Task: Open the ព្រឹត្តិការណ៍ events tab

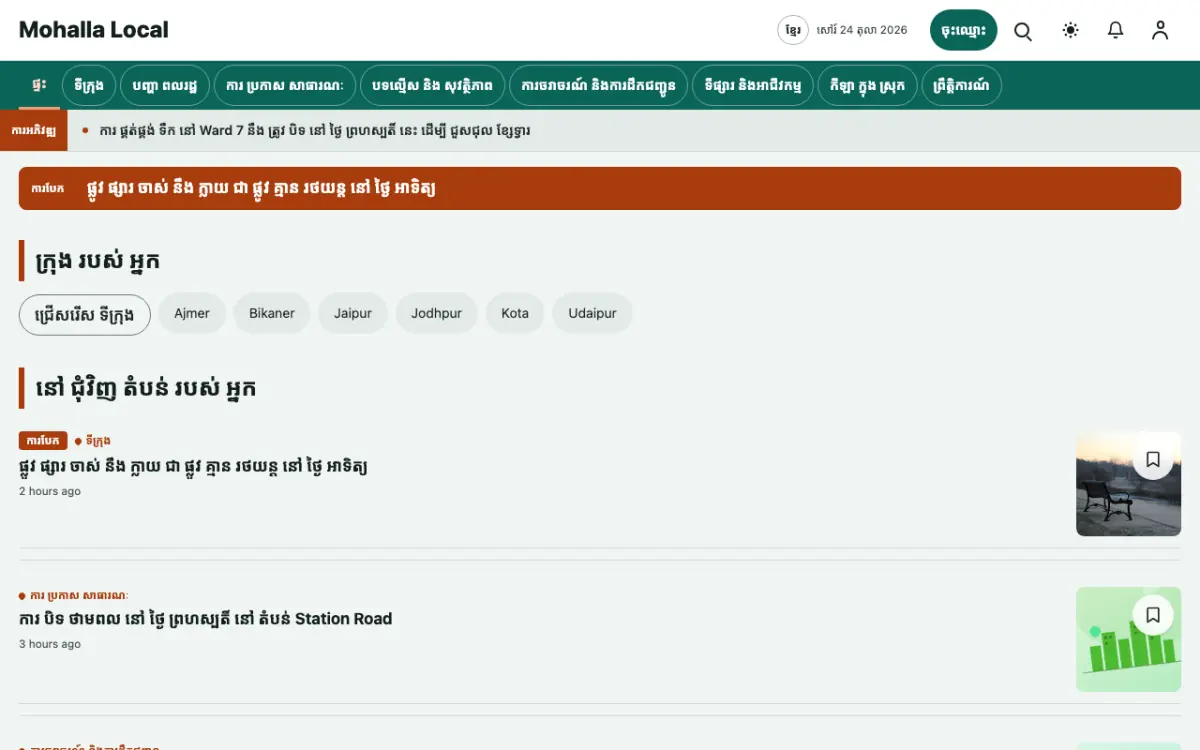Action: tap(961, 85)
